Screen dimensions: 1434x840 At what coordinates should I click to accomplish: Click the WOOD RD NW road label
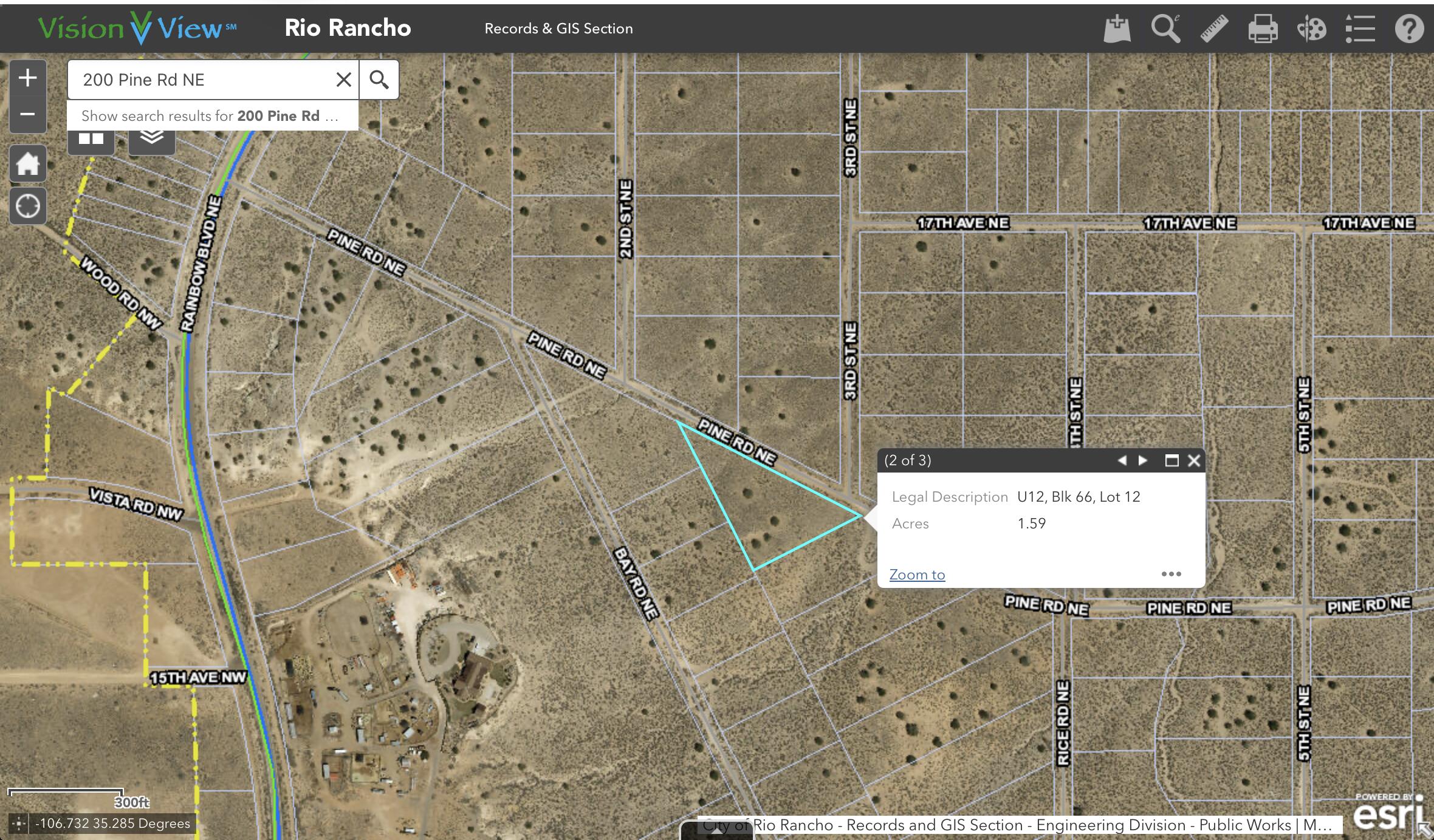pos(120,293)
